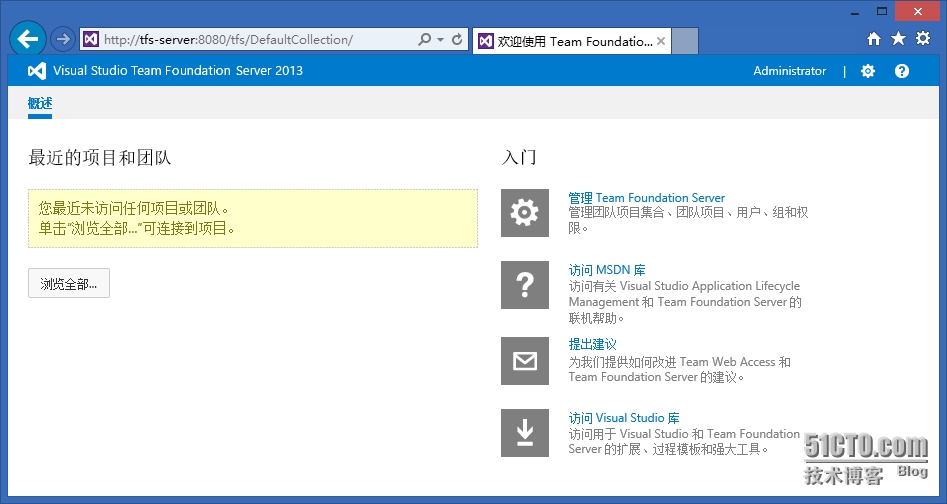Viewport: 947px width, 504px height.
Task: Open the 提出建议 link
Action: pyautogui.click(x=592, y=344)
